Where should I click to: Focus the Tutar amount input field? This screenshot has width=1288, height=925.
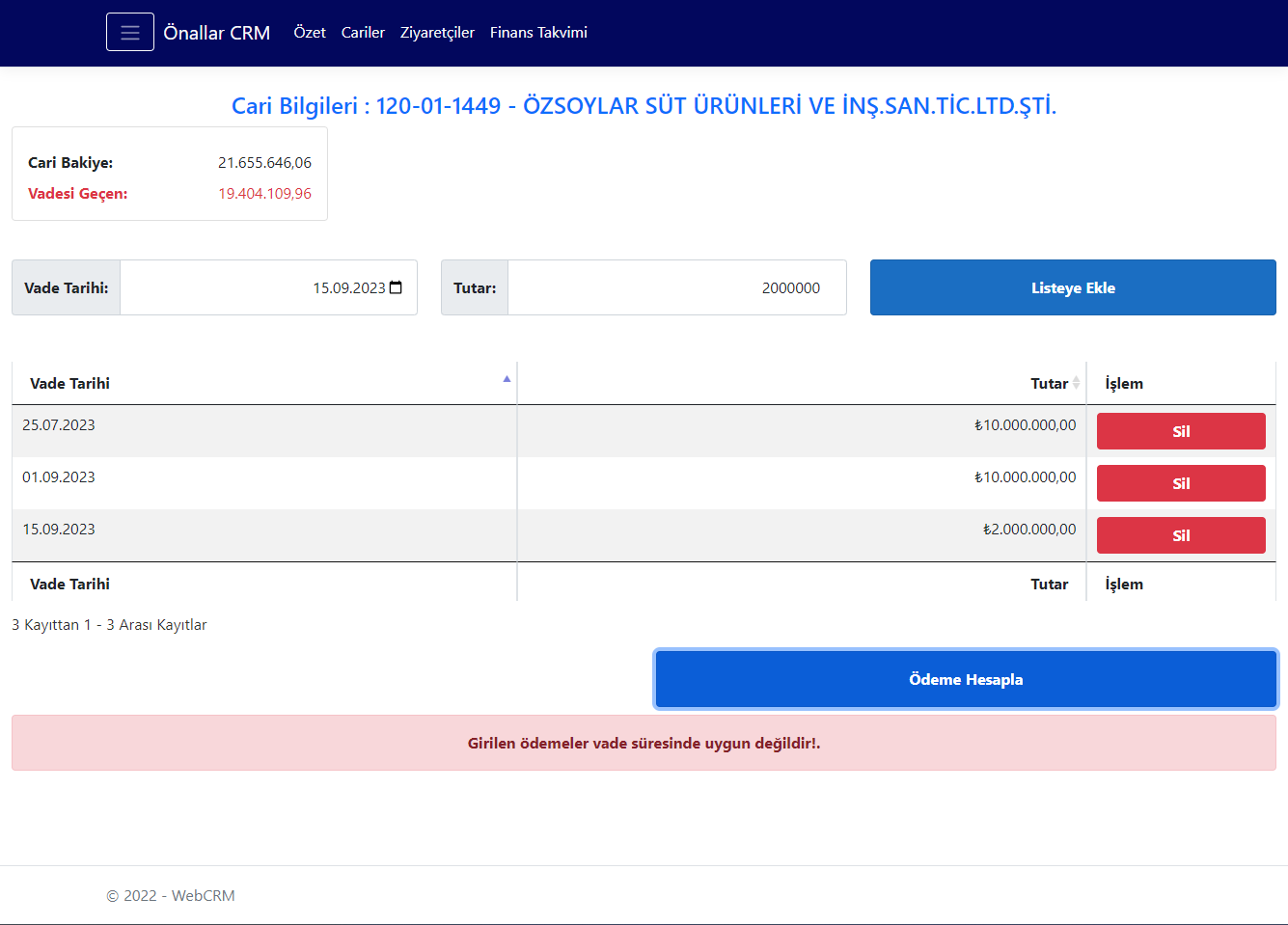click(677, 287)
